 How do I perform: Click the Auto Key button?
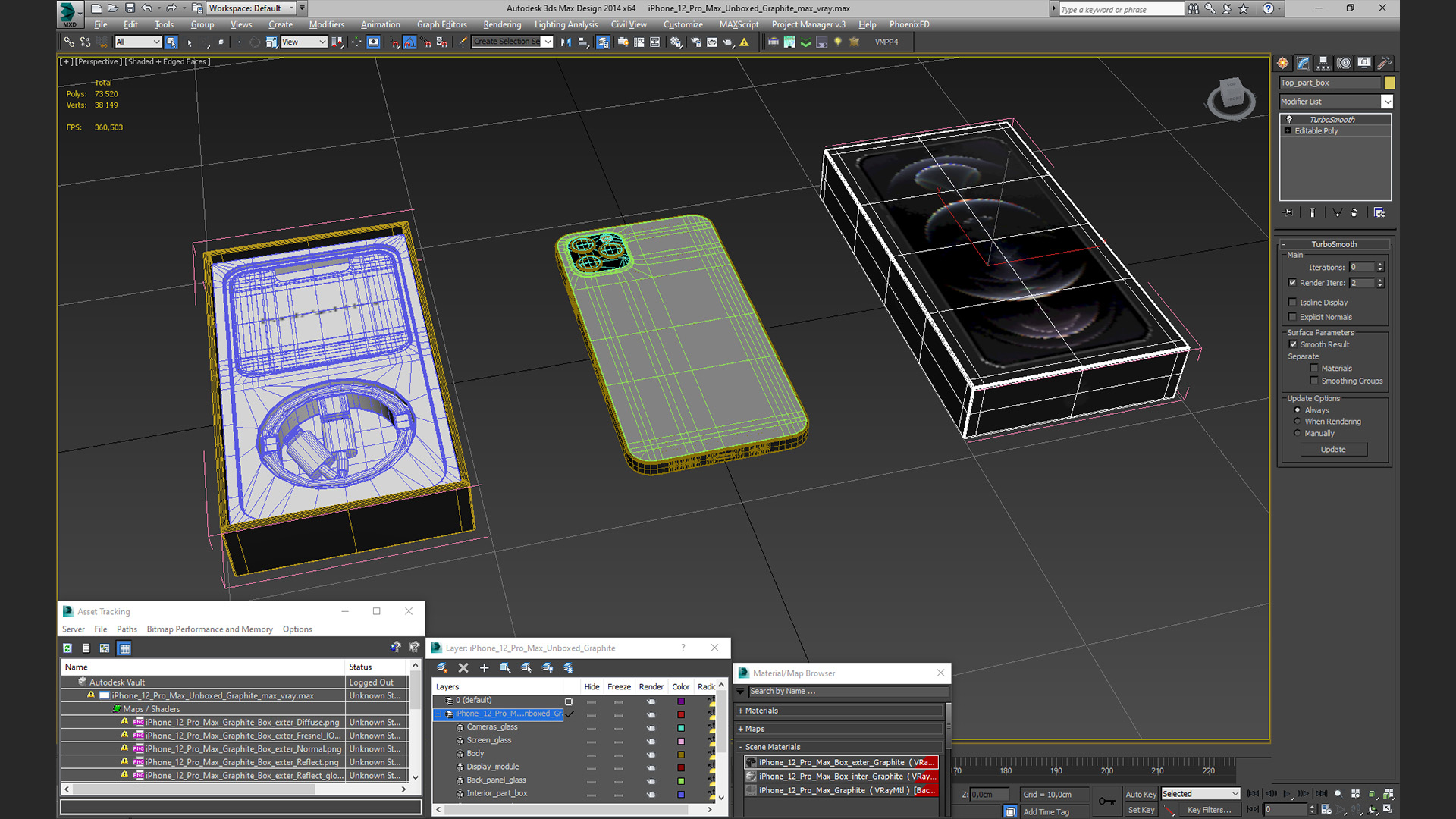pyautogui.click(x=1141, y=794)
